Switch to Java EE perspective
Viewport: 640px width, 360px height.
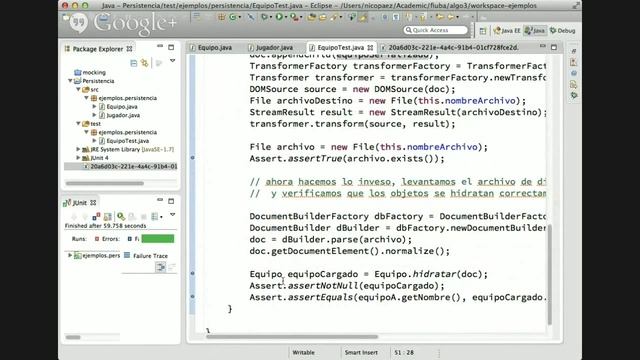point(507,31)
